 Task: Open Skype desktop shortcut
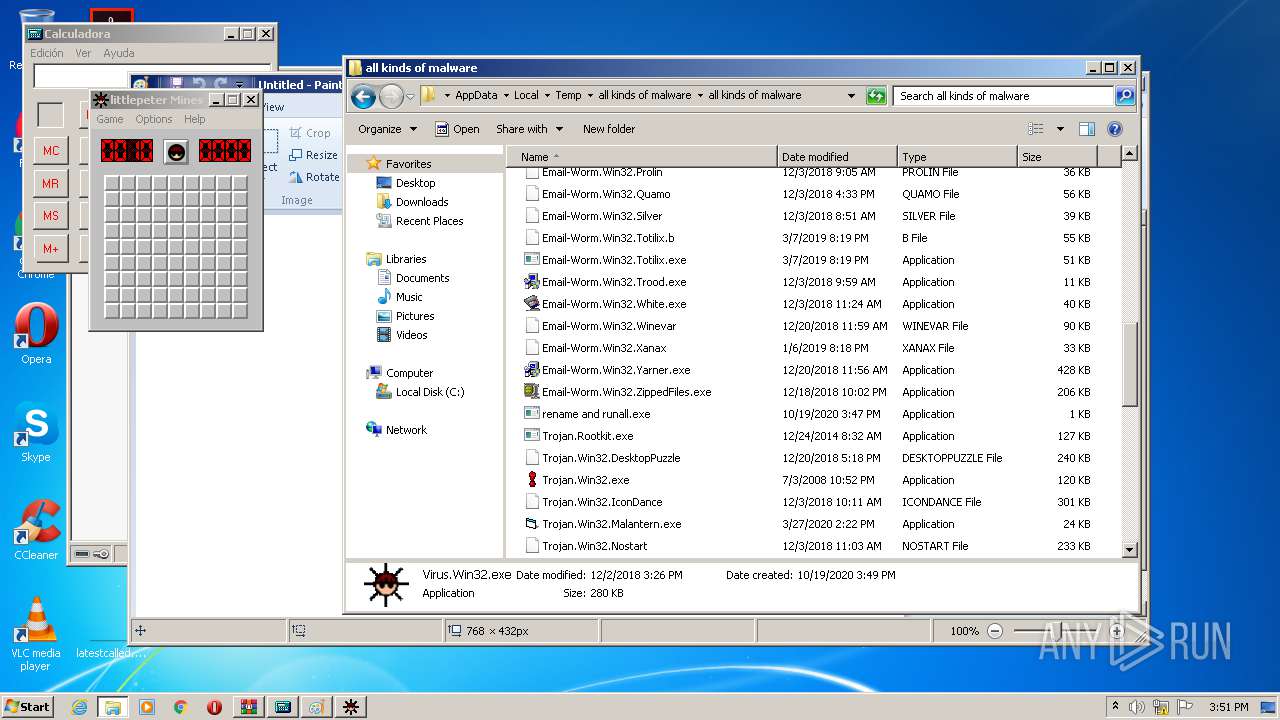click(36, 432)
